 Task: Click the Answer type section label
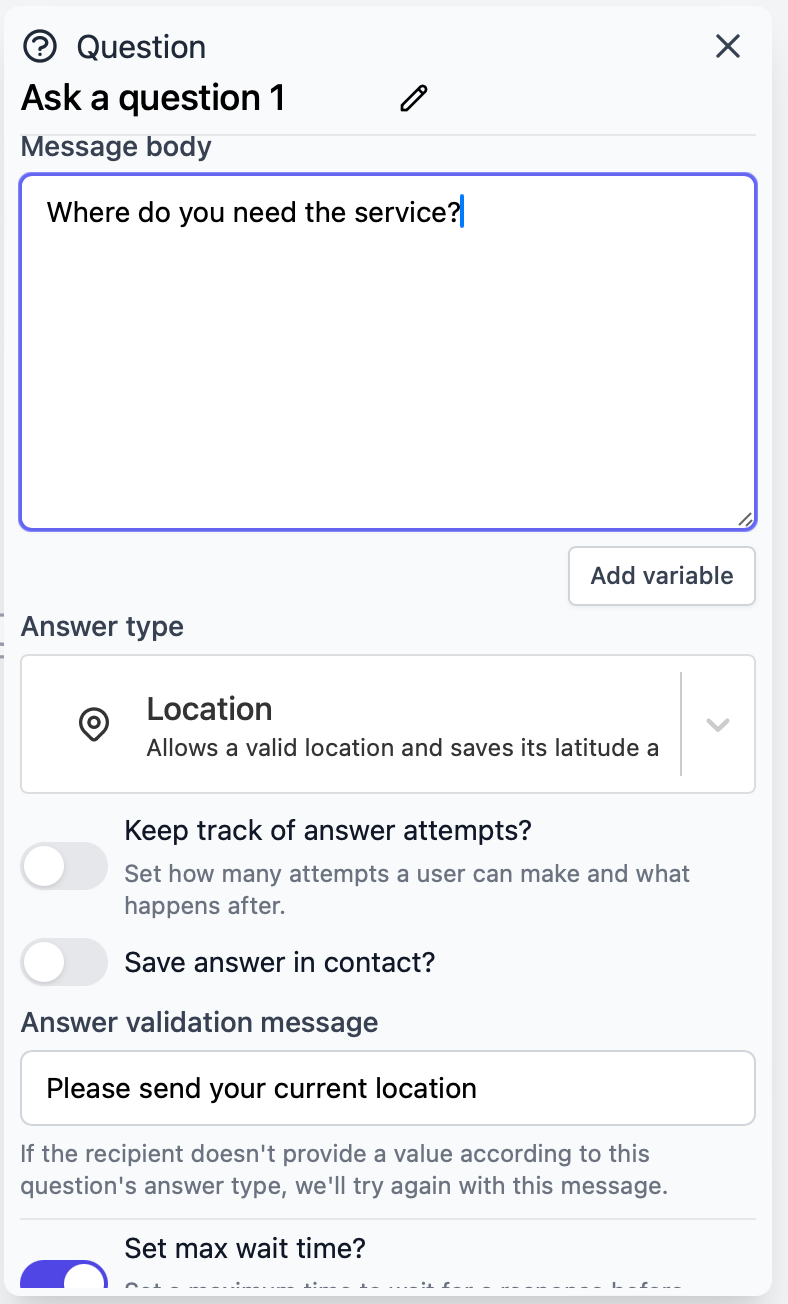pyautogui.click(x=101, y=626)
